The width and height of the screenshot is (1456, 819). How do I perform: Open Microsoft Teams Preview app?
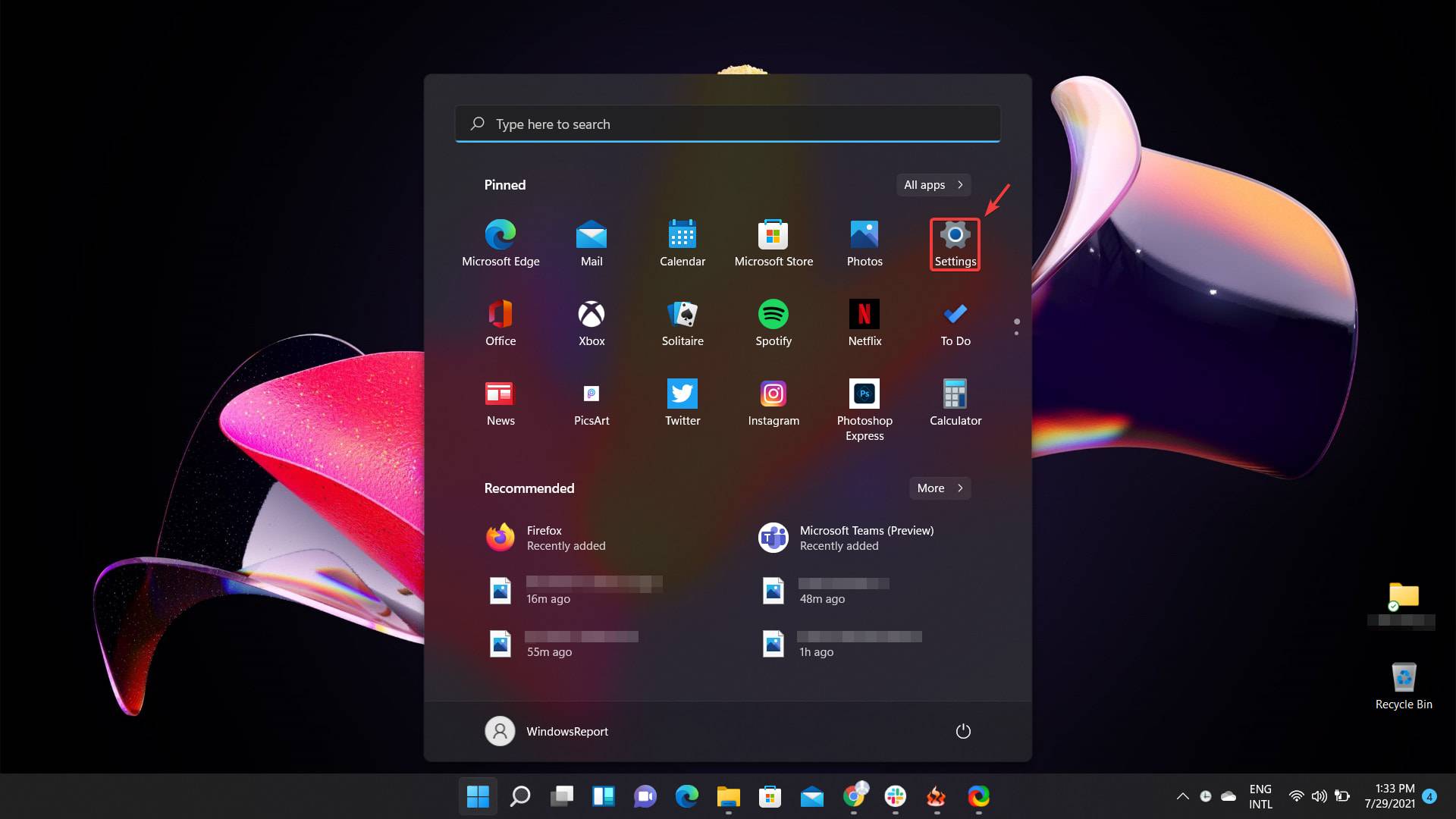[866, 537]
